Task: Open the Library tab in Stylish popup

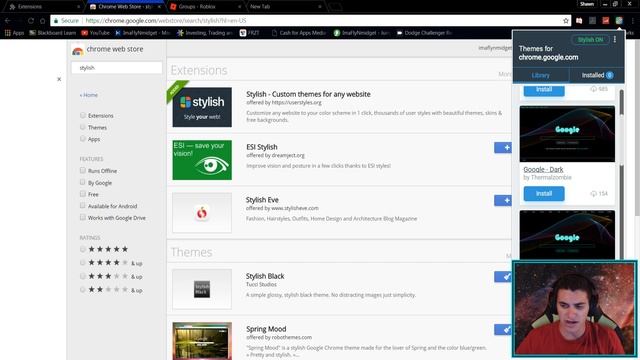Action: [x=541, y=75]
